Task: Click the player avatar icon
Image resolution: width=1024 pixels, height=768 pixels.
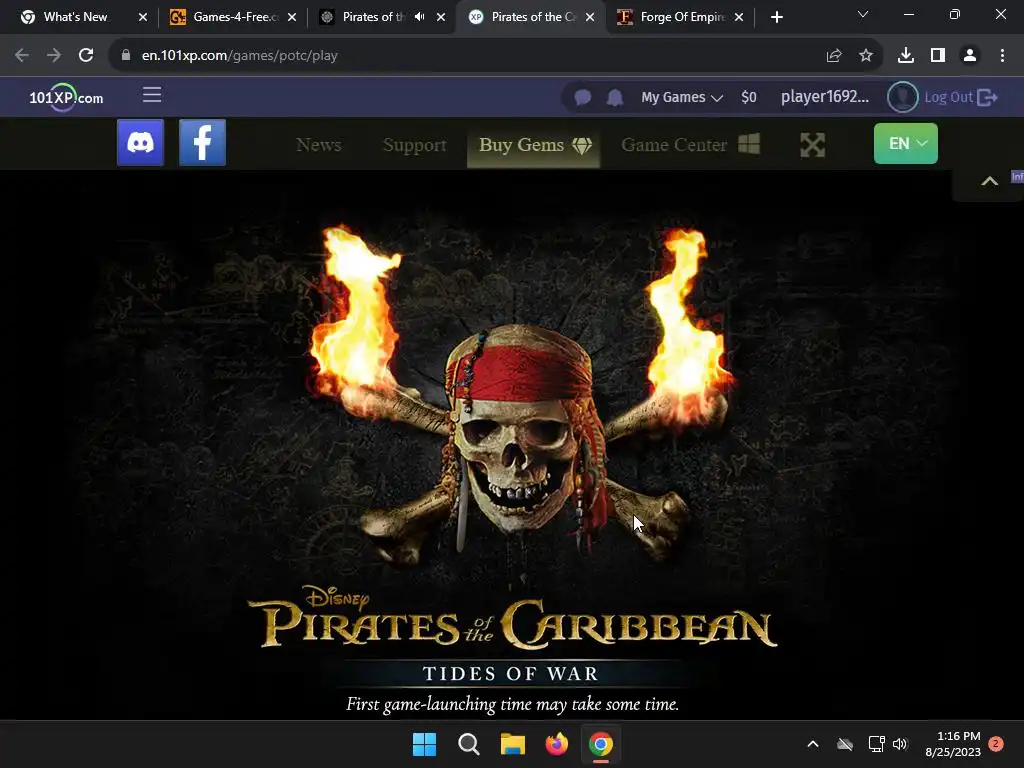Action: pyautogui.click(x=903, y=97)
